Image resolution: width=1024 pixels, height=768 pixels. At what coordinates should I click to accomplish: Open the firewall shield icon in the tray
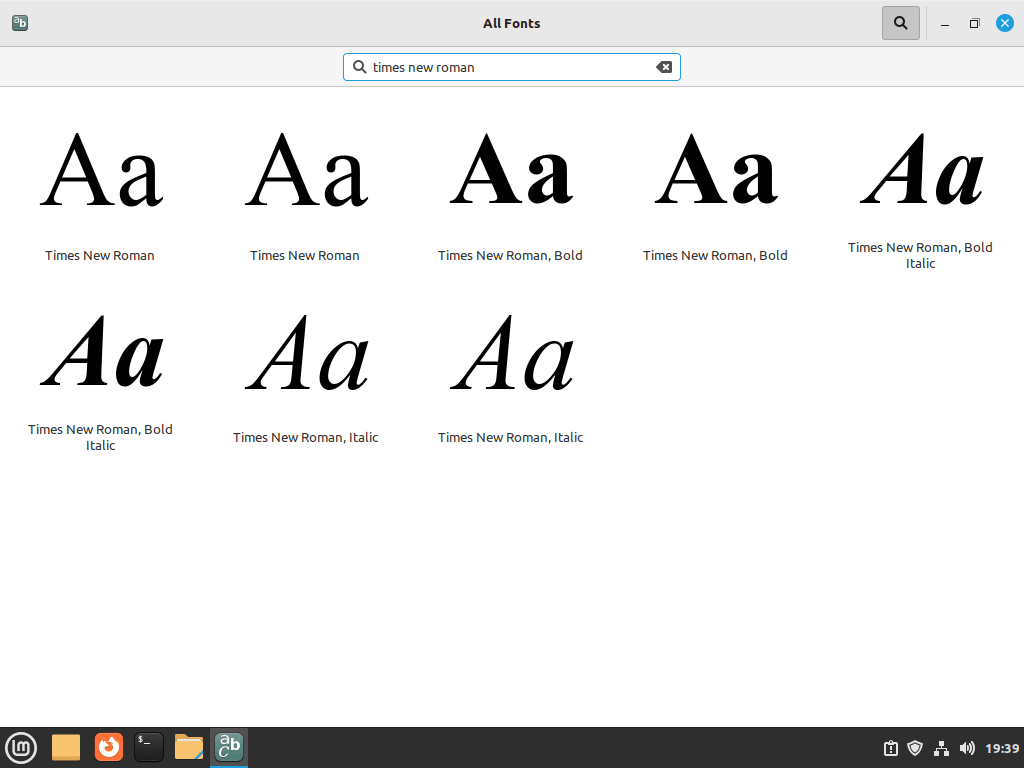point(914,747)
